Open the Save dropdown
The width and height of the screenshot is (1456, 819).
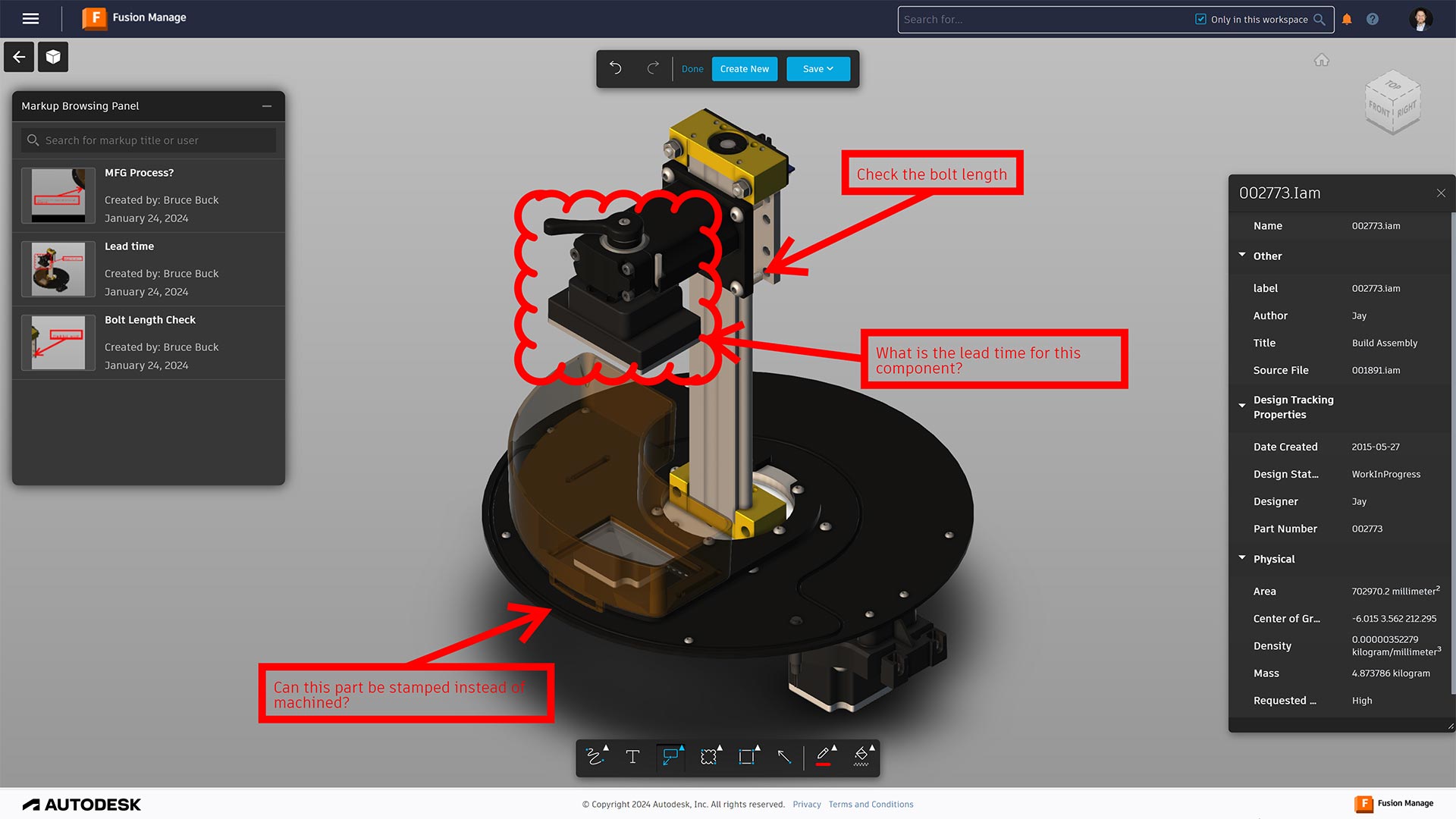pos(817,69)
